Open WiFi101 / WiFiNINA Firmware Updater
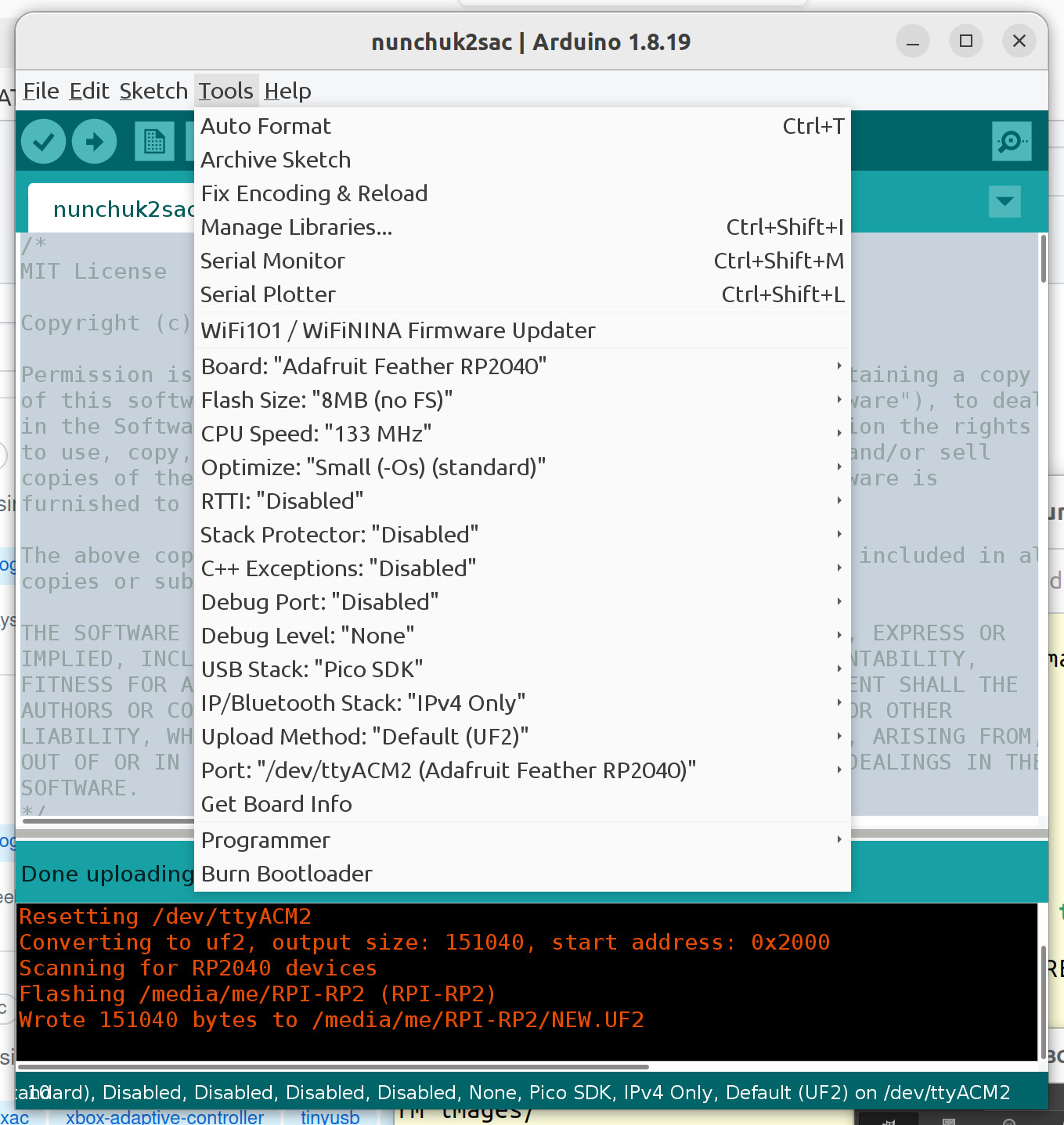 522,330
